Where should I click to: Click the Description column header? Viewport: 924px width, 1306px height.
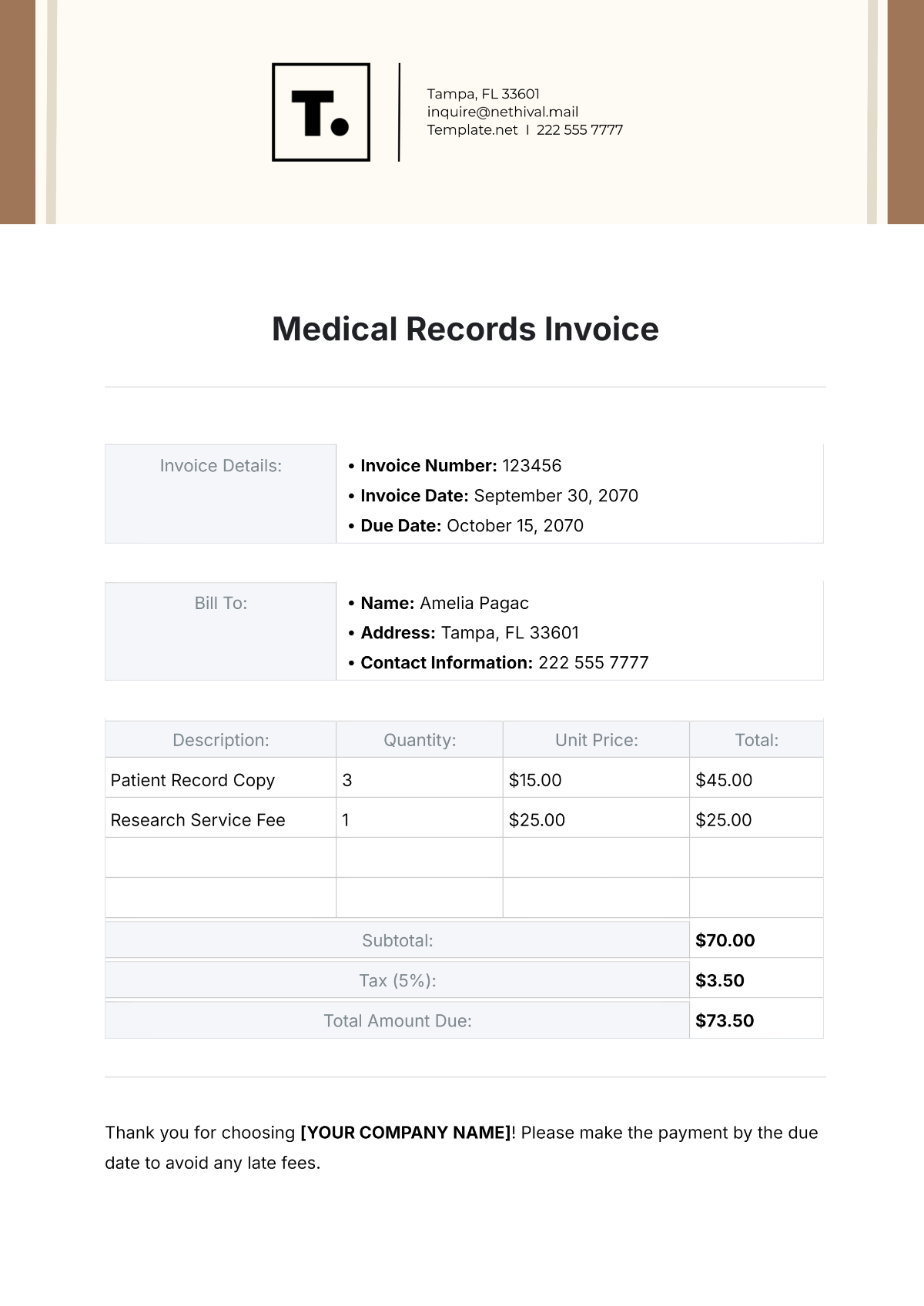click(221, 740)
